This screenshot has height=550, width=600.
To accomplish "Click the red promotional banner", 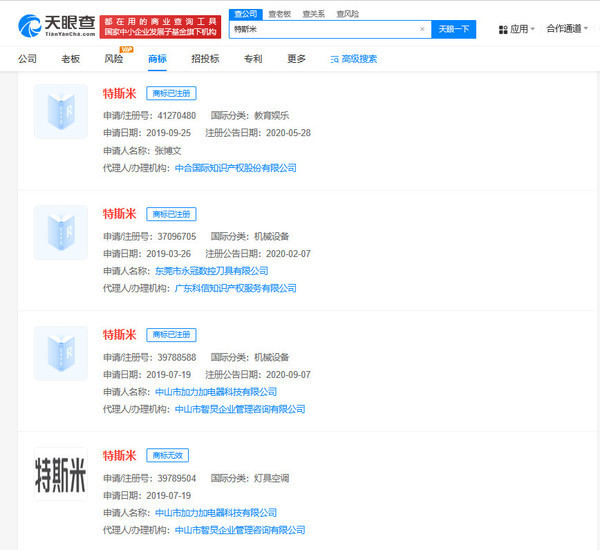I will pyautogui.click(x=160, y=24).
